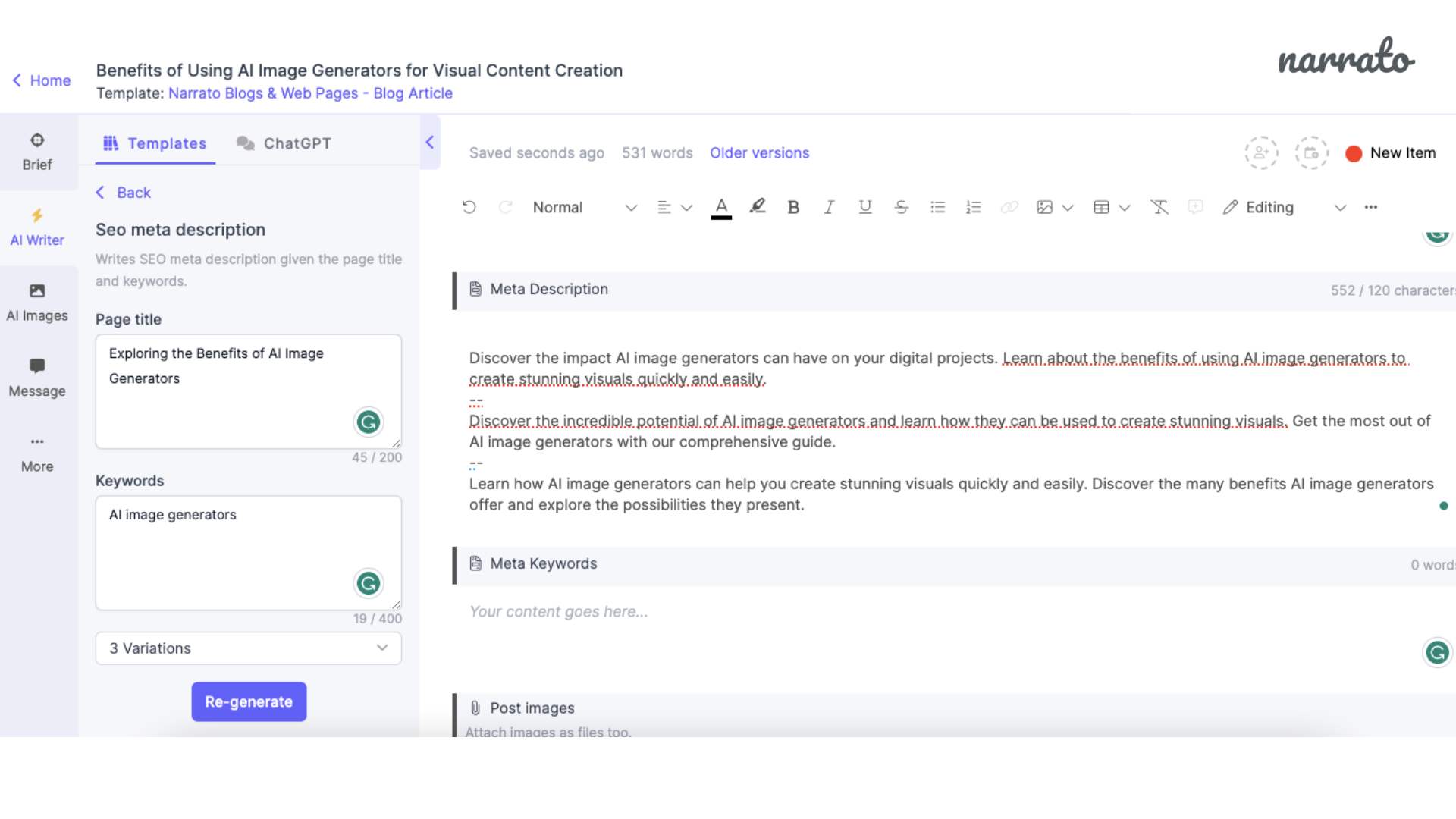
Task: Open the Normal paragraph style dropdown
Action: [x=585, y=207]
